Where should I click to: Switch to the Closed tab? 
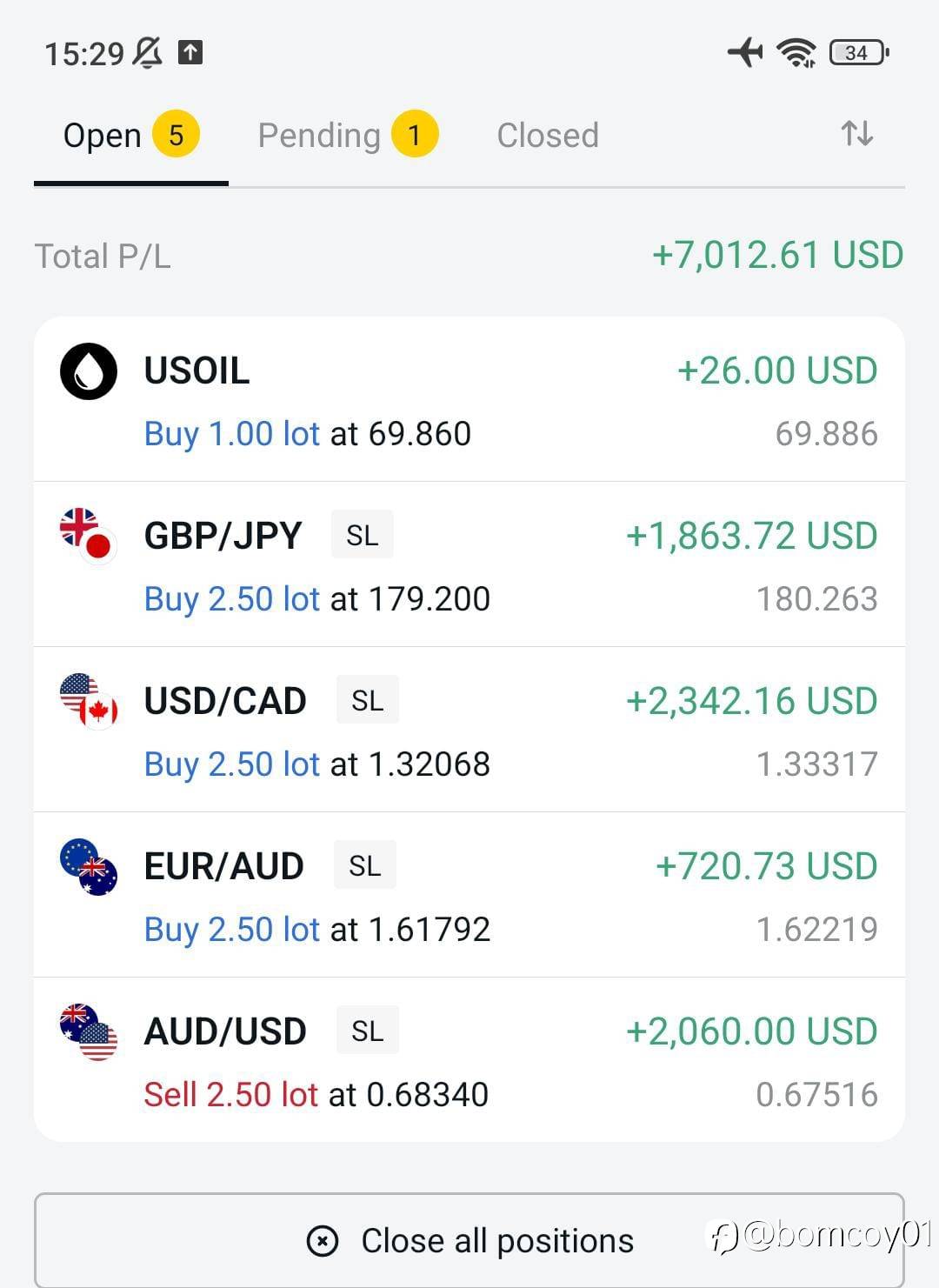tap(548, 136)
